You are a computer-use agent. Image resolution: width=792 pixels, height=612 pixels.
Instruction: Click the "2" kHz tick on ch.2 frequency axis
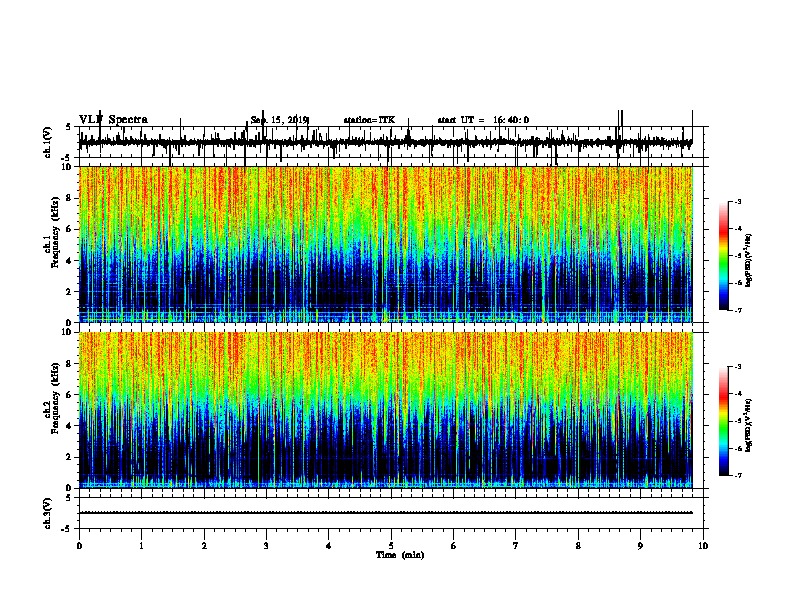(x=70, y=457)
